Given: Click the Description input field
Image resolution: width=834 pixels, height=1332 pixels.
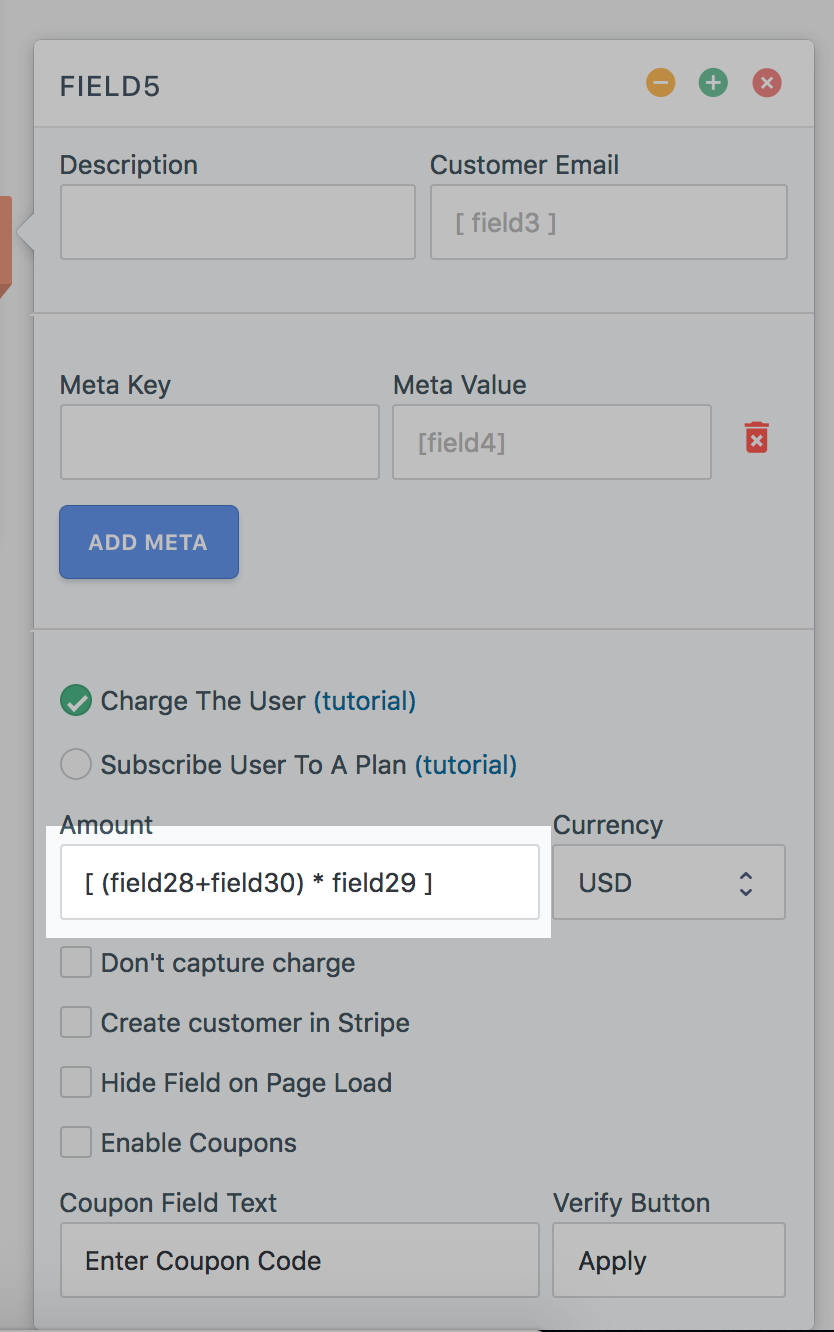Looking at the screenshot, I should (237, 222).
